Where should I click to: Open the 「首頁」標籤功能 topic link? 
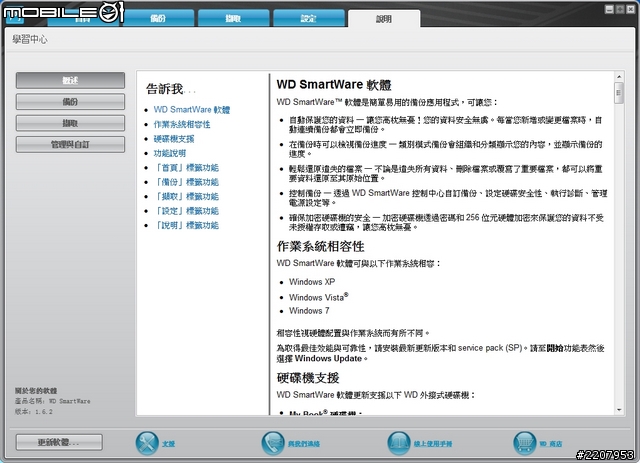coord(186,168)
